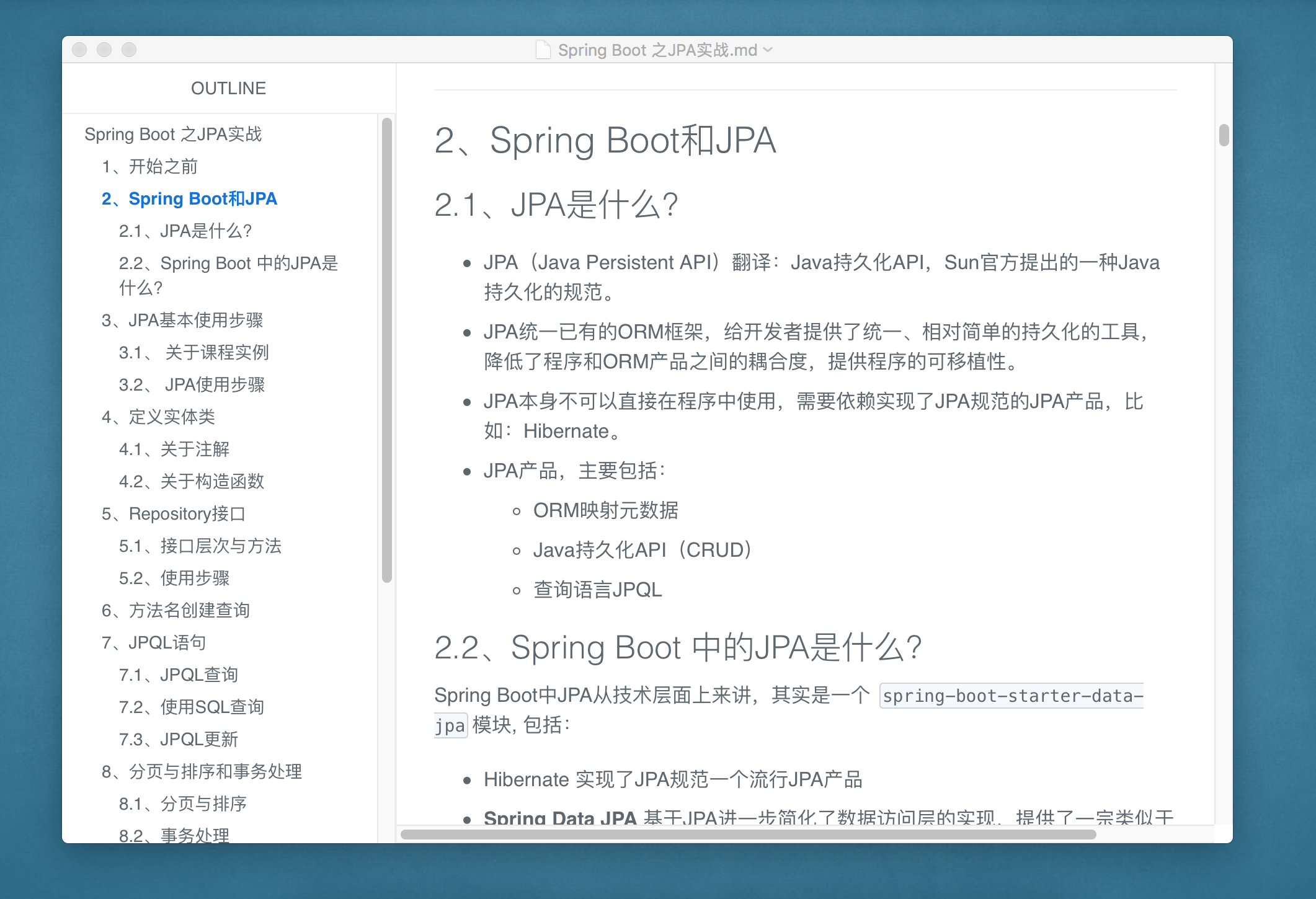Select outline item '7.3、JPQL更新'
This screenshot has width=1316, height=899.
tap(179, 739)
